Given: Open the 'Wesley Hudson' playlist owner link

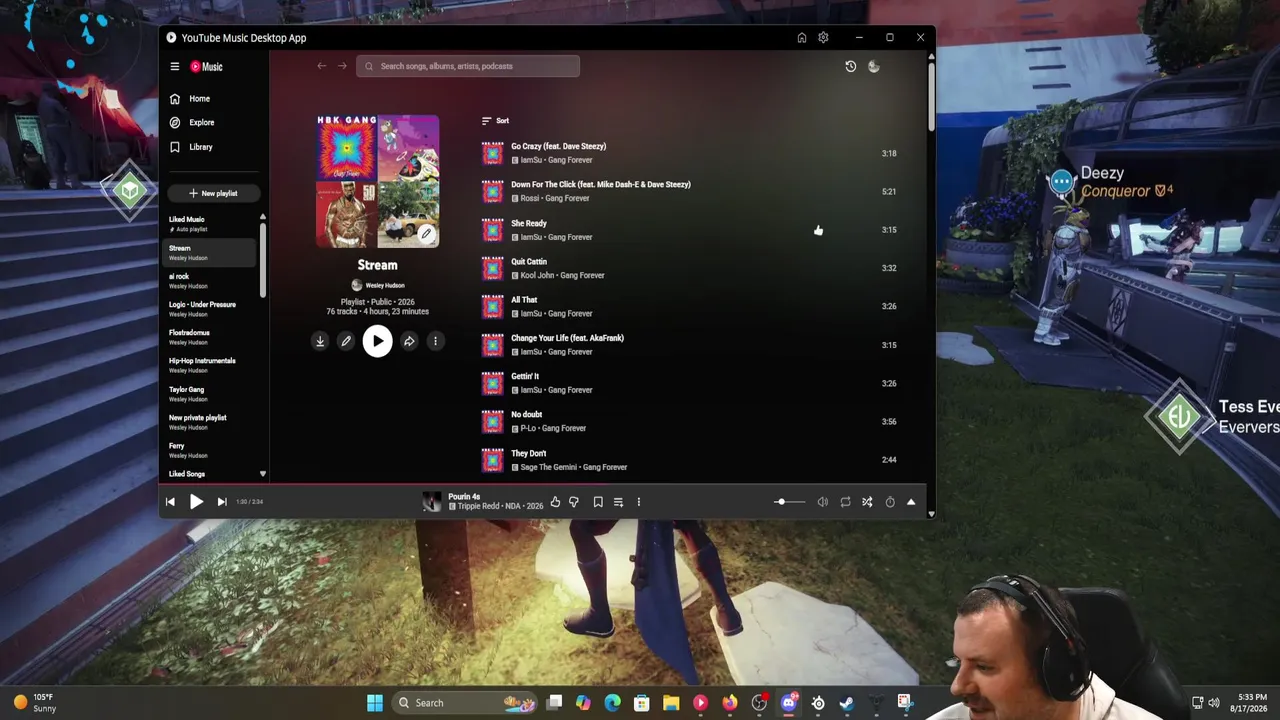Looking at the screenshot, I should (x=385, y=286).
